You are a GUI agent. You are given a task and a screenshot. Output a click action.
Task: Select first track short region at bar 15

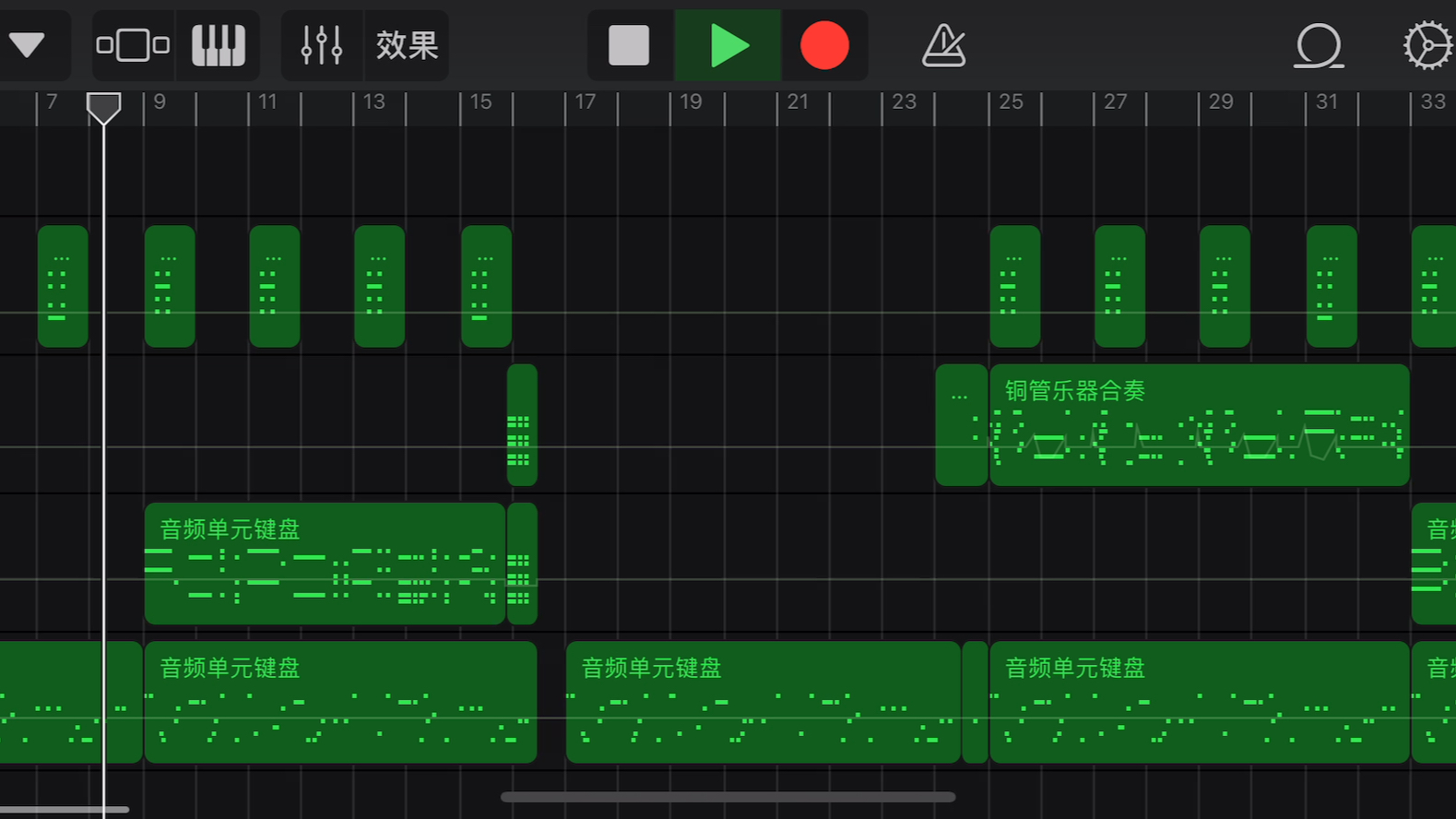(487, 287)
